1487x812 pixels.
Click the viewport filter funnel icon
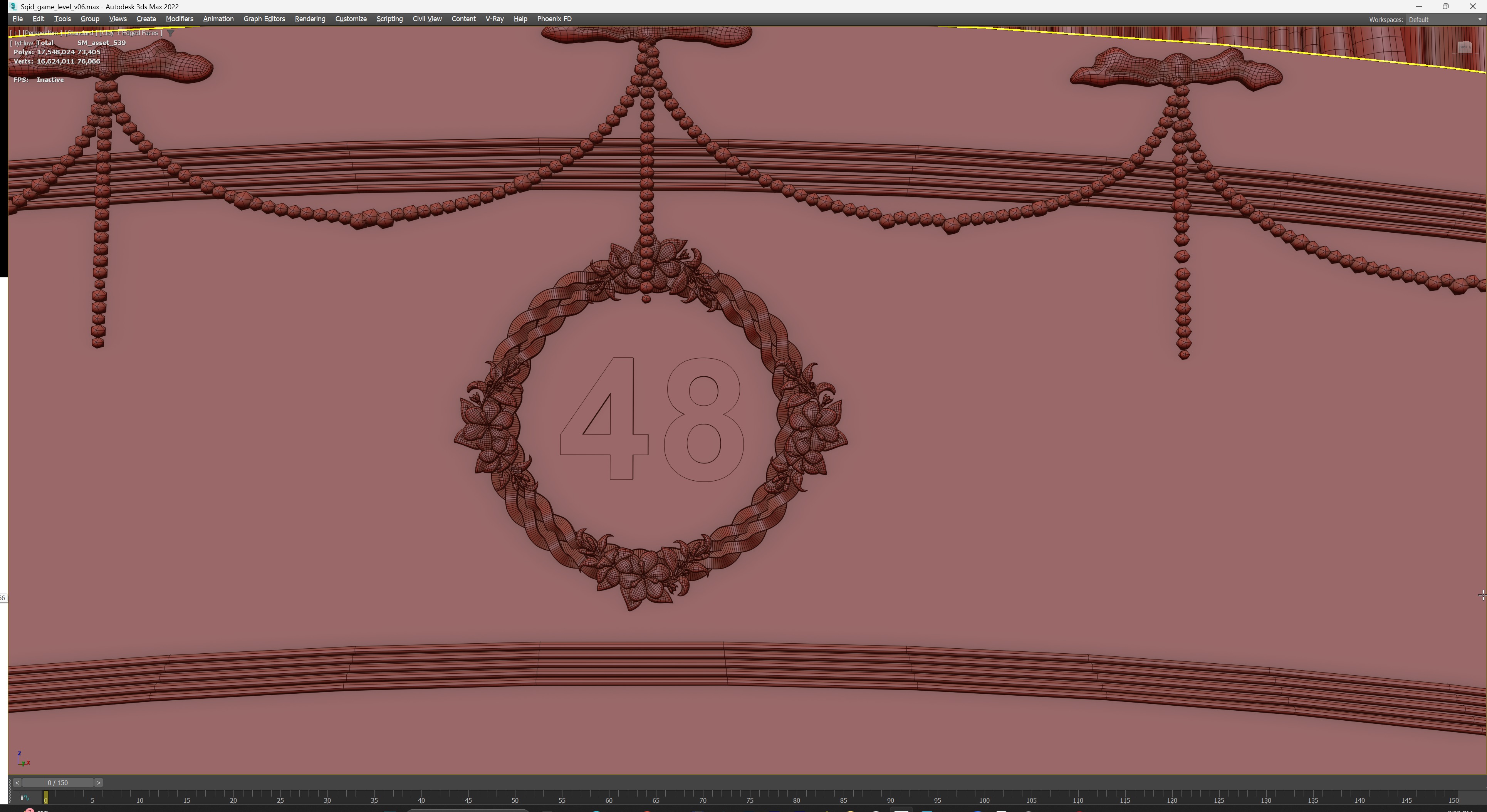tap(170, 33)
